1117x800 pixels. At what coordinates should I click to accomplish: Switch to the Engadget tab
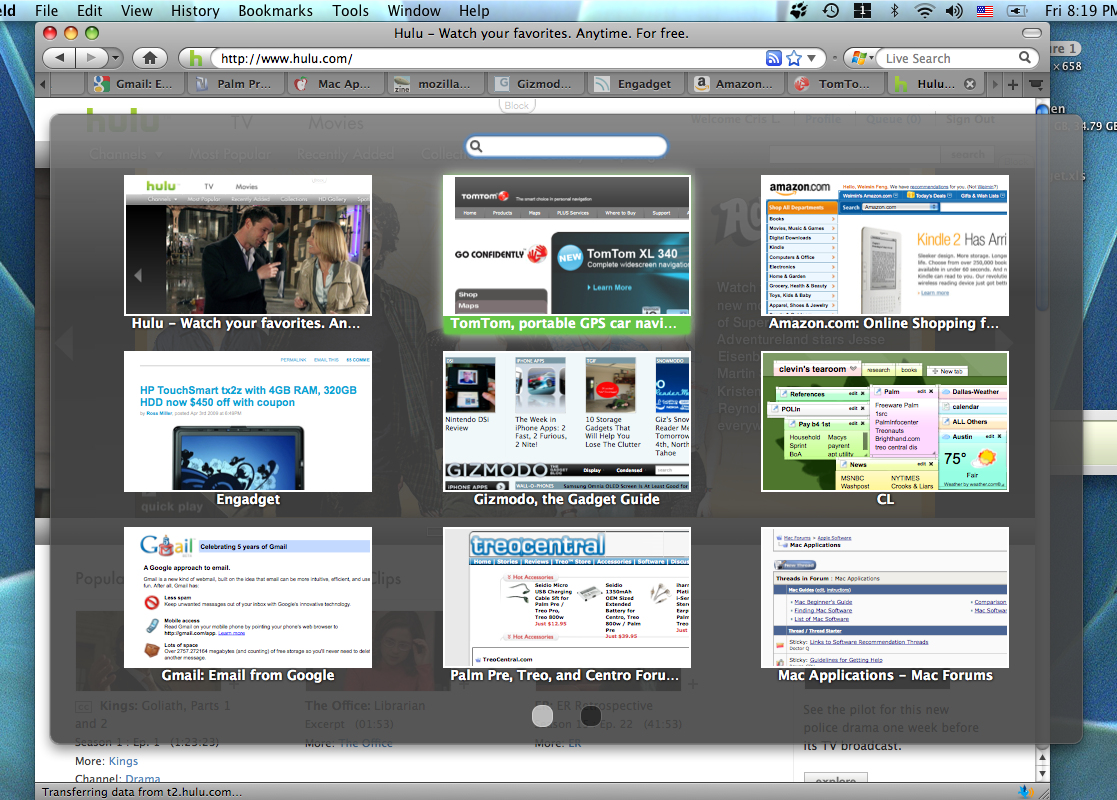[635, 84]
